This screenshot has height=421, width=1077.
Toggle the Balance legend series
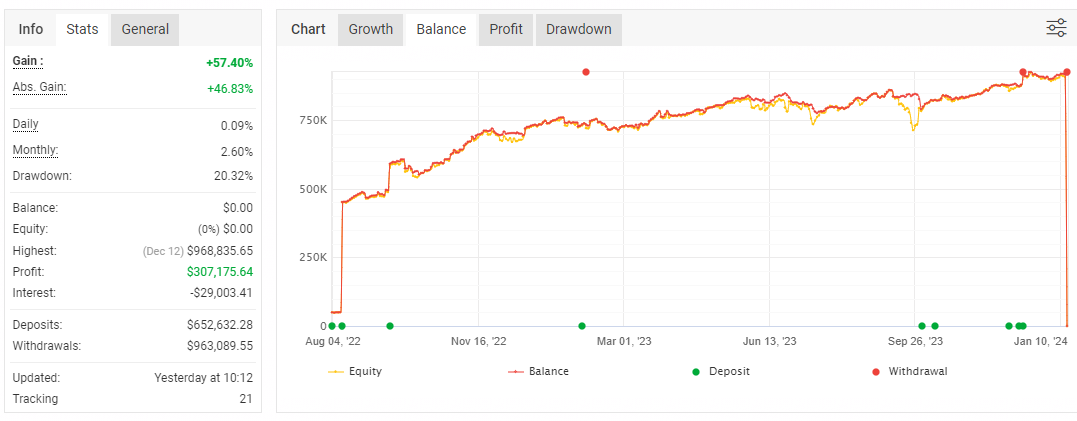coord(538,372)
